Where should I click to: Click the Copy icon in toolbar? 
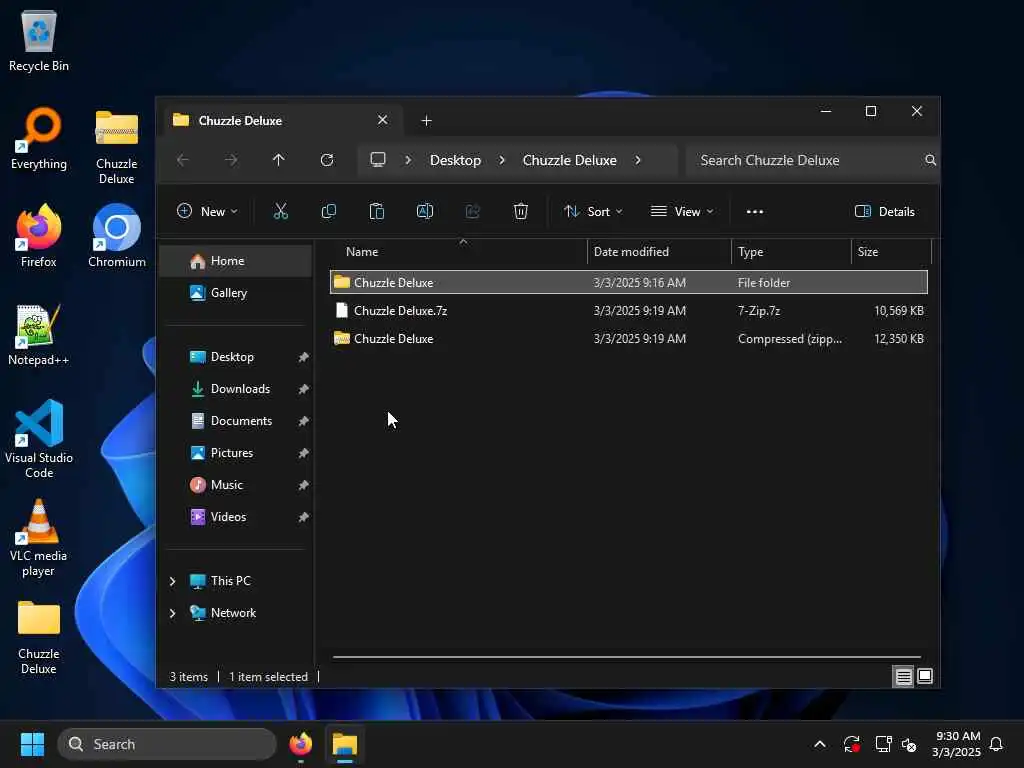click(328, 212)
